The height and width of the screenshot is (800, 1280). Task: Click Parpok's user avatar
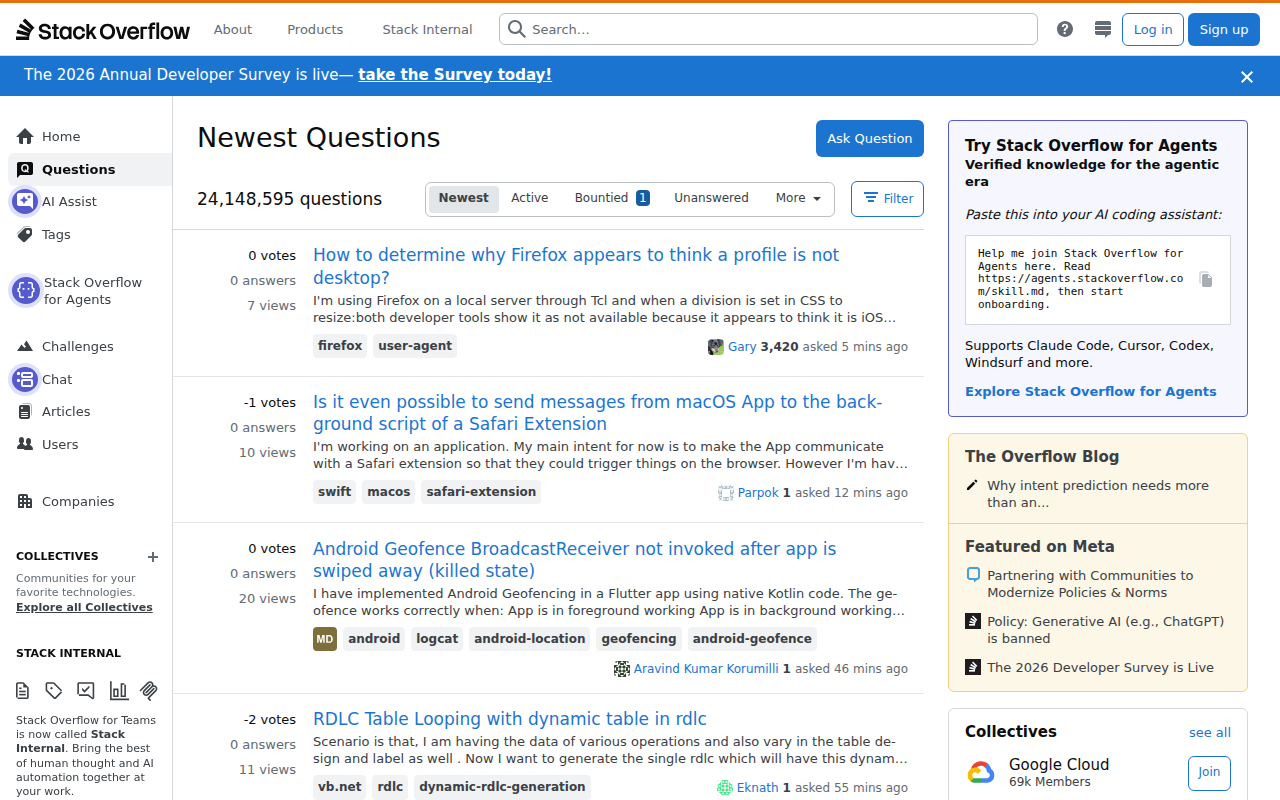(726, 493)
